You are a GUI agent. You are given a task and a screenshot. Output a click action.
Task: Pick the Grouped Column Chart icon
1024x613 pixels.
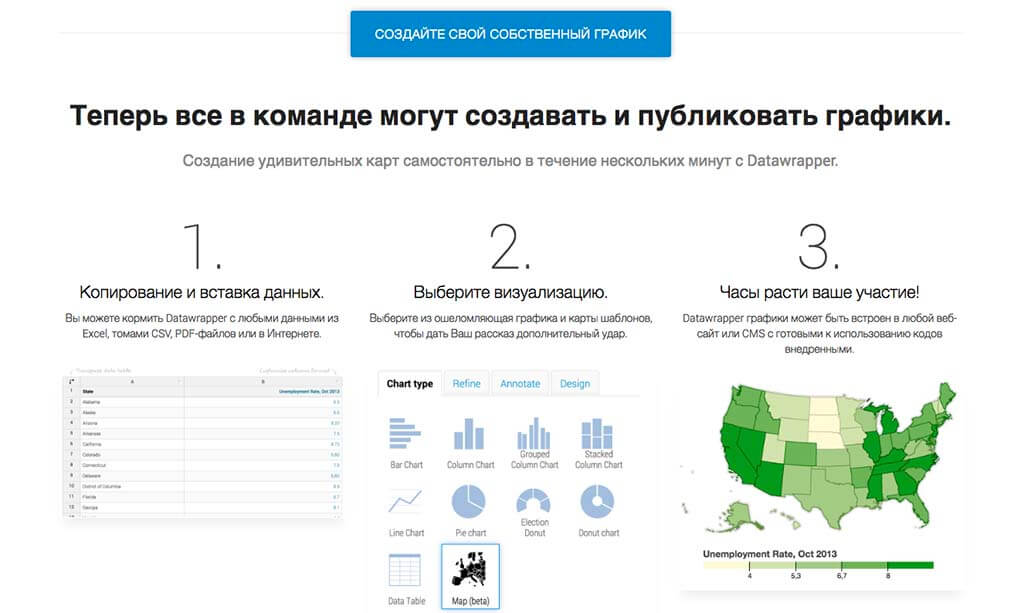click(534, 435)
